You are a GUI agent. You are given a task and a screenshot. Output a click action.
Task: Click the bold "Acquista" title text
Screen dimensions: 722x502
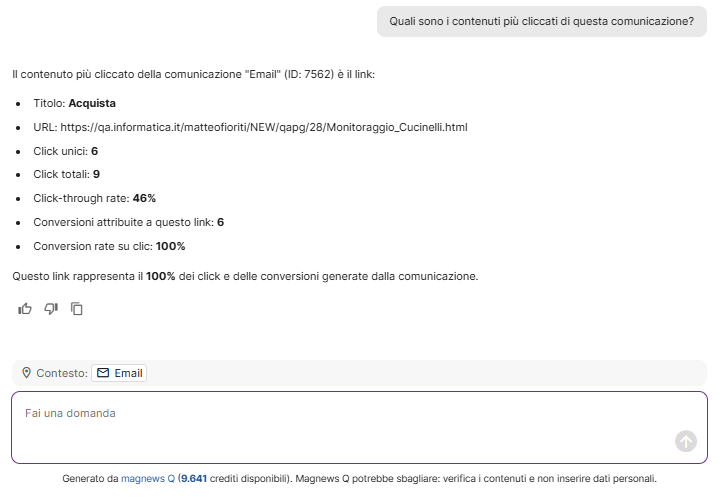point(92,103)
